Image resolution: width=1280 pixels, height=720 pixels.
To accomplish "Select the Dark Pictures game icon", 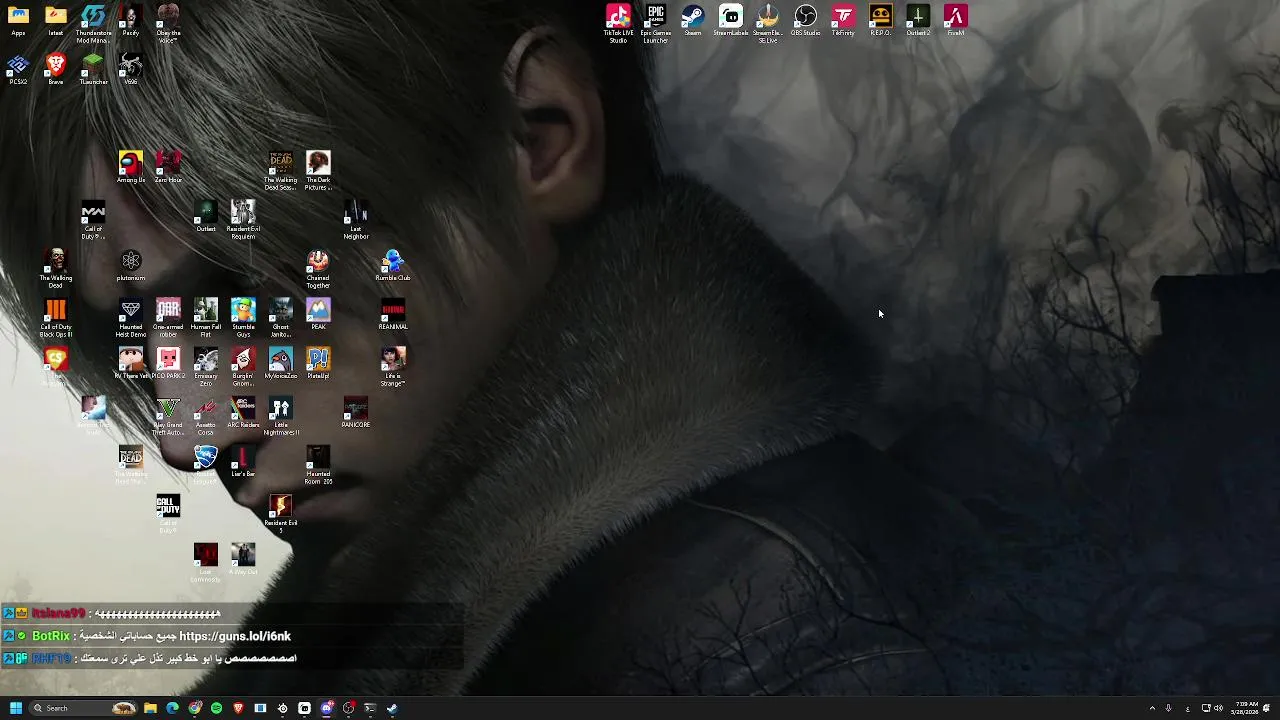I will (x=318, y=170).
